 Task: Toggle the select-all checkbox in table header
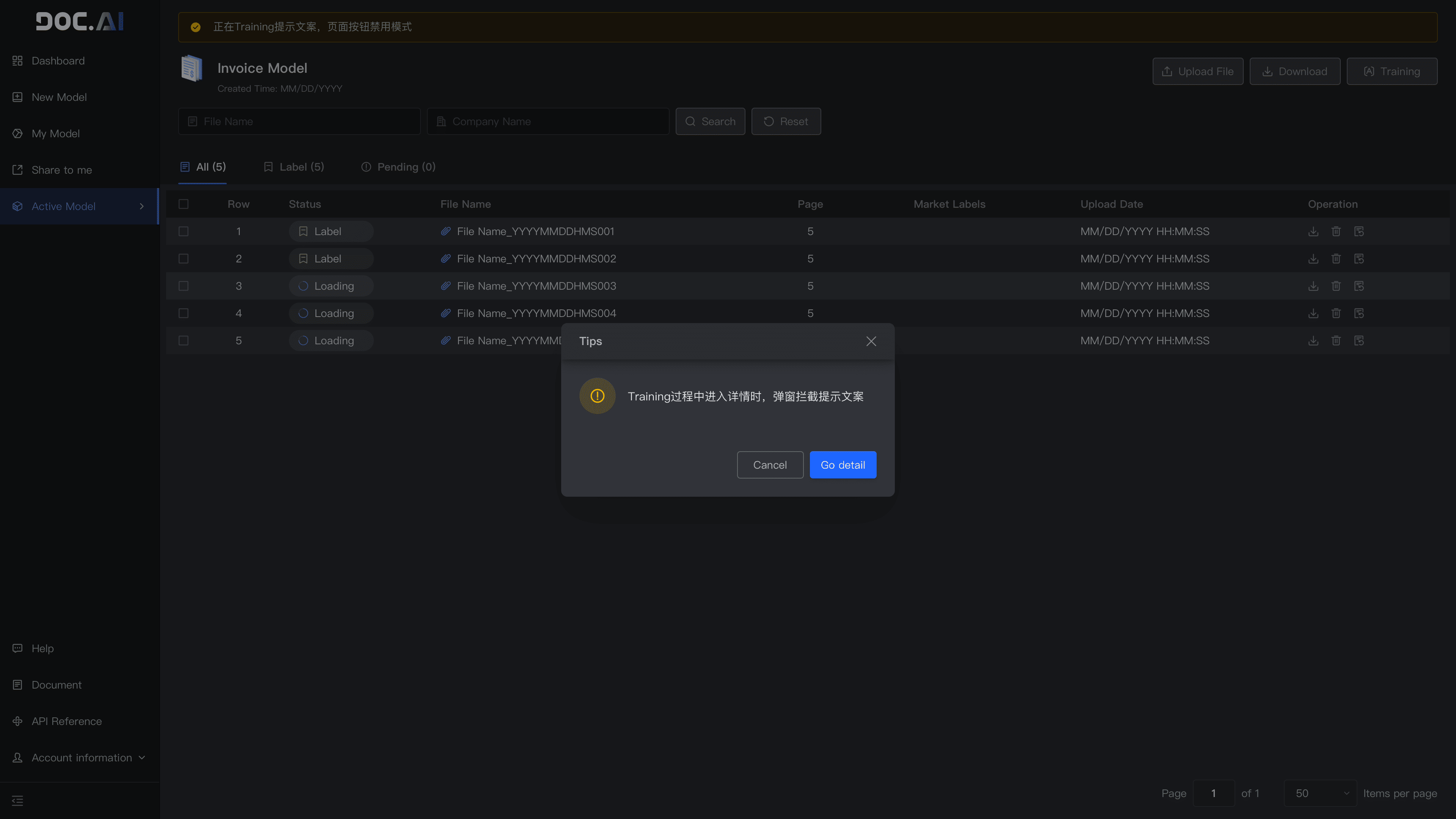[184, 204]
